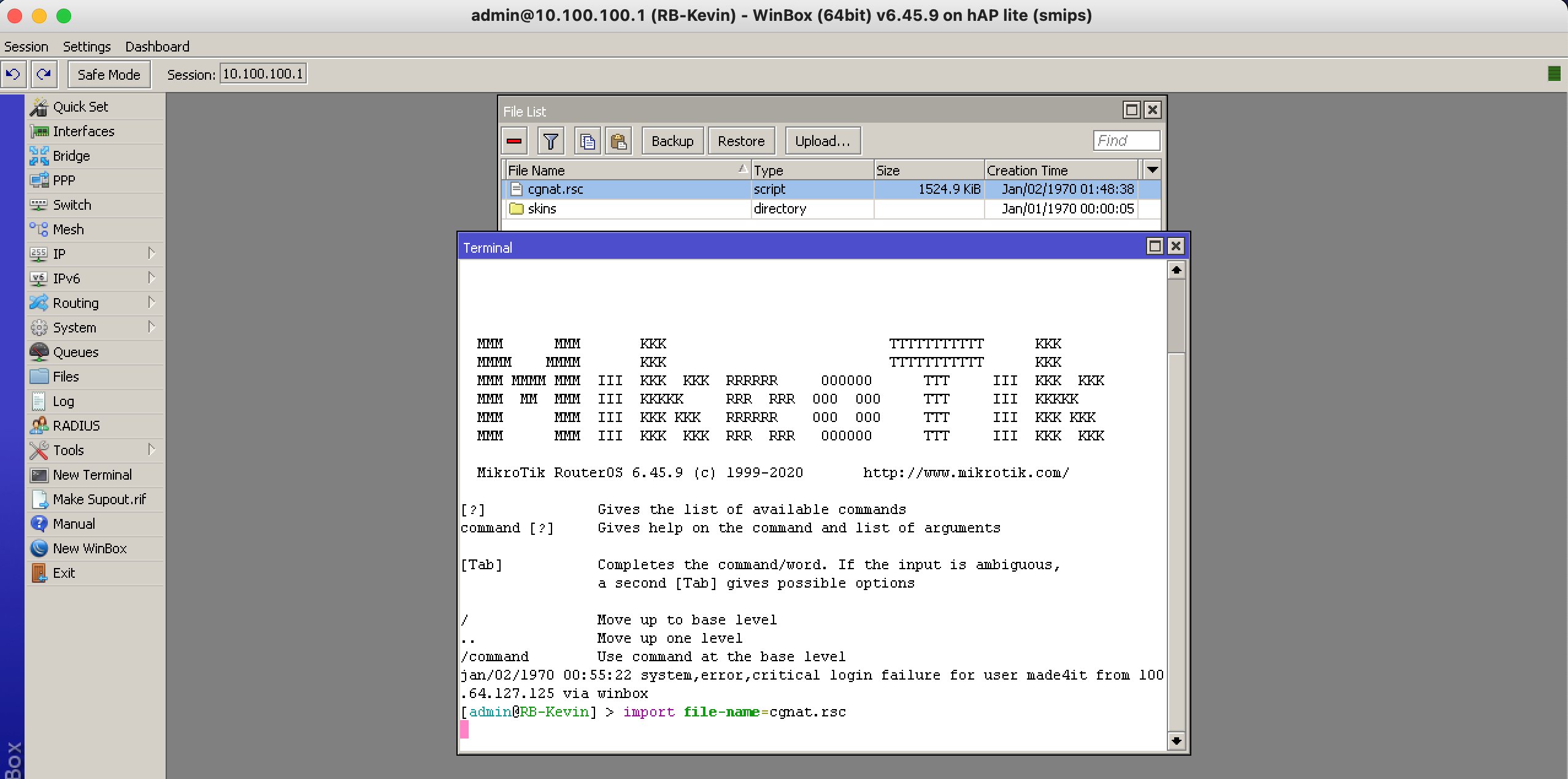Open Quick Set from sidebar

pos(95,107)
